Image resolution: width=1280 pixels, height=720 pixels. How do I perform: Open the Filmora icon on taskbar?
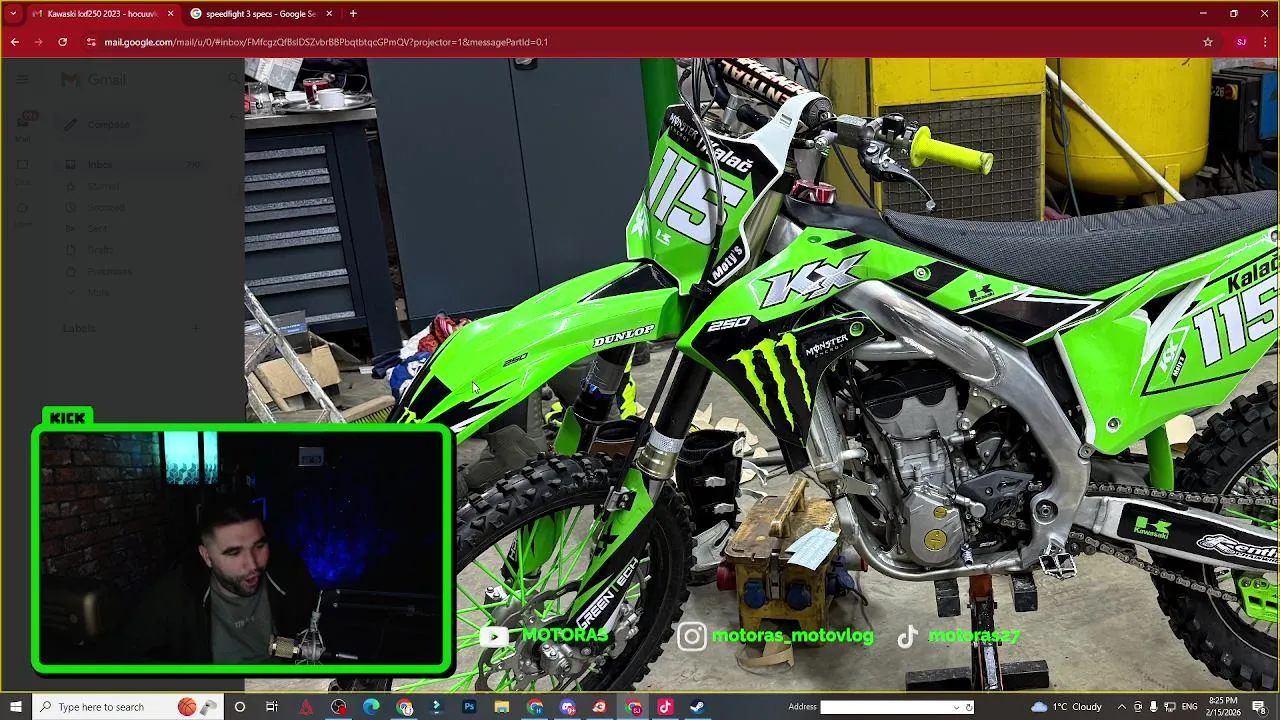coord(436,707)
